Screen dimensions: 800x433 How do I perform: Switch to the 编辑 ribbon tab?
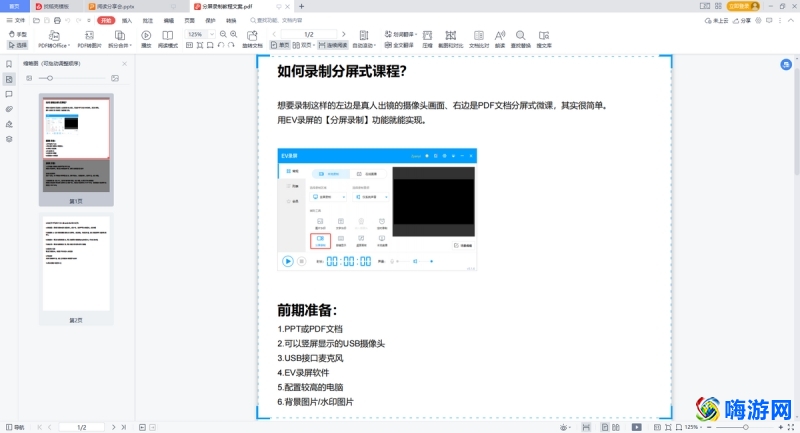[168, 20]
